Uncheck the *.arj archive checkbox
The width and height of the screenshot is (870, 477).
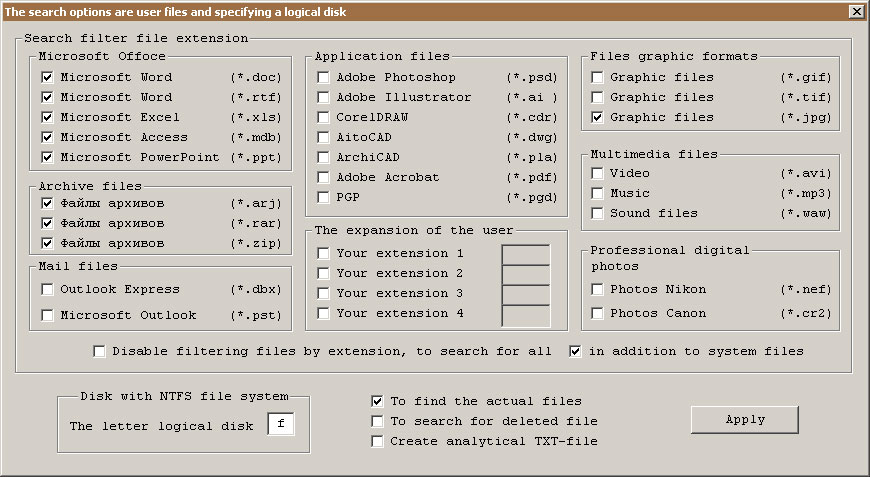click(x=47, y=203)
